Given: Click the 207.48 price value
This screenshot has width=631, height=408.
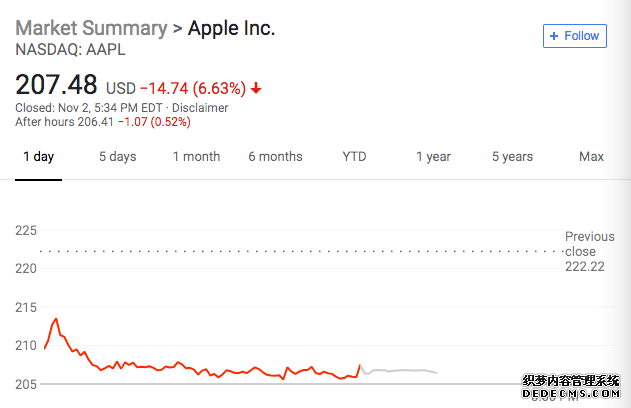Looking at the screenshot, I should coord(56,85).
